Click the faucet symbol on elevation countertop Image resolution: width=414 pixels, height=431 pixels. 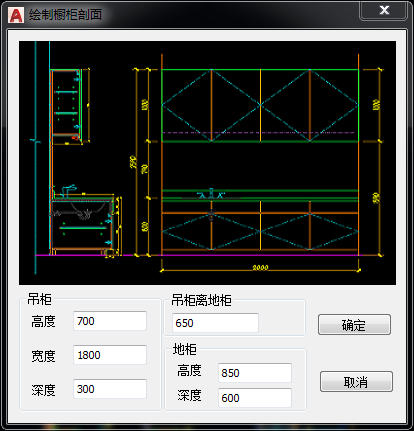click(x=211, y=194)
